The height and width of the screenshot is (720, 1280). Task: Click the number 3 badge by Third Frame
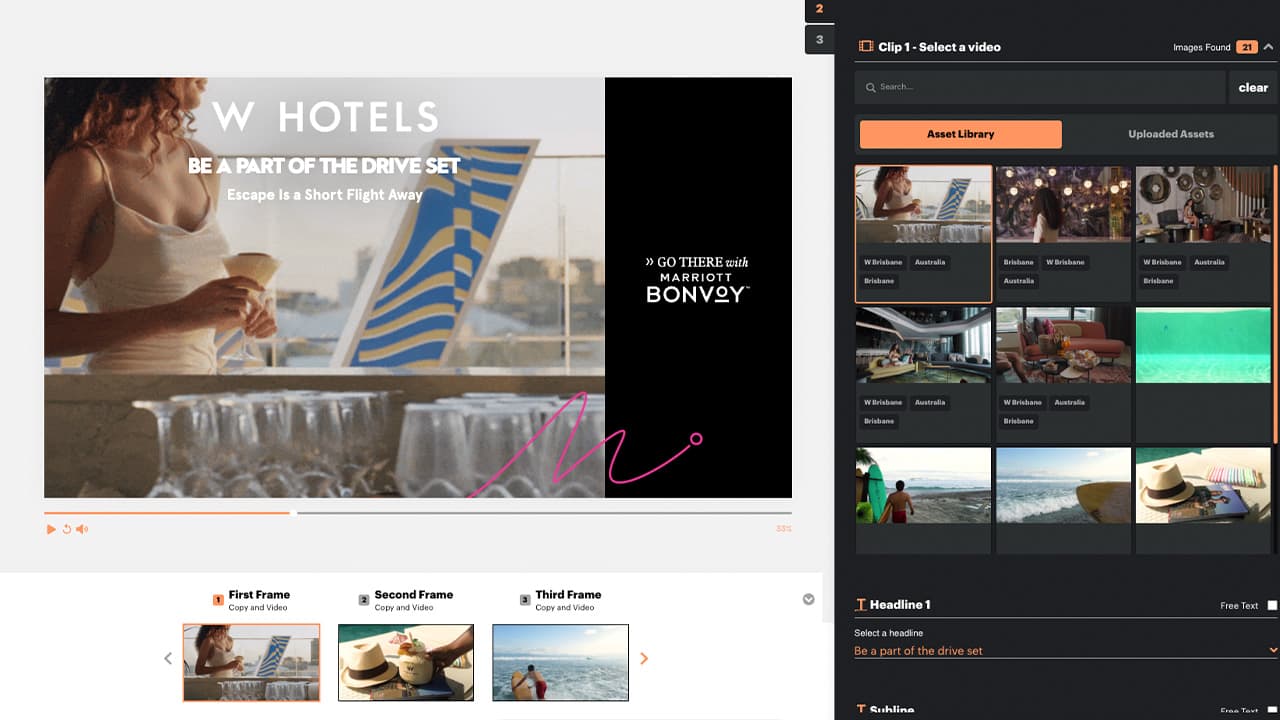click(525, 600)
